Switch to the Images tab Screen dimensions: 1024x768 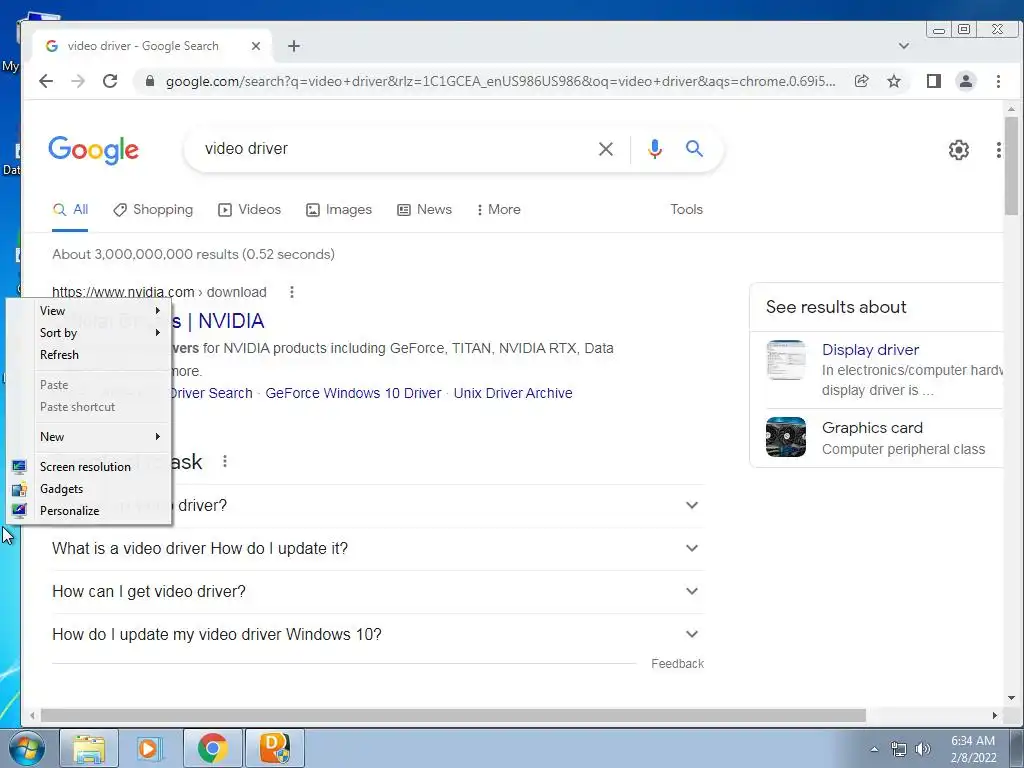coord(339,210)
